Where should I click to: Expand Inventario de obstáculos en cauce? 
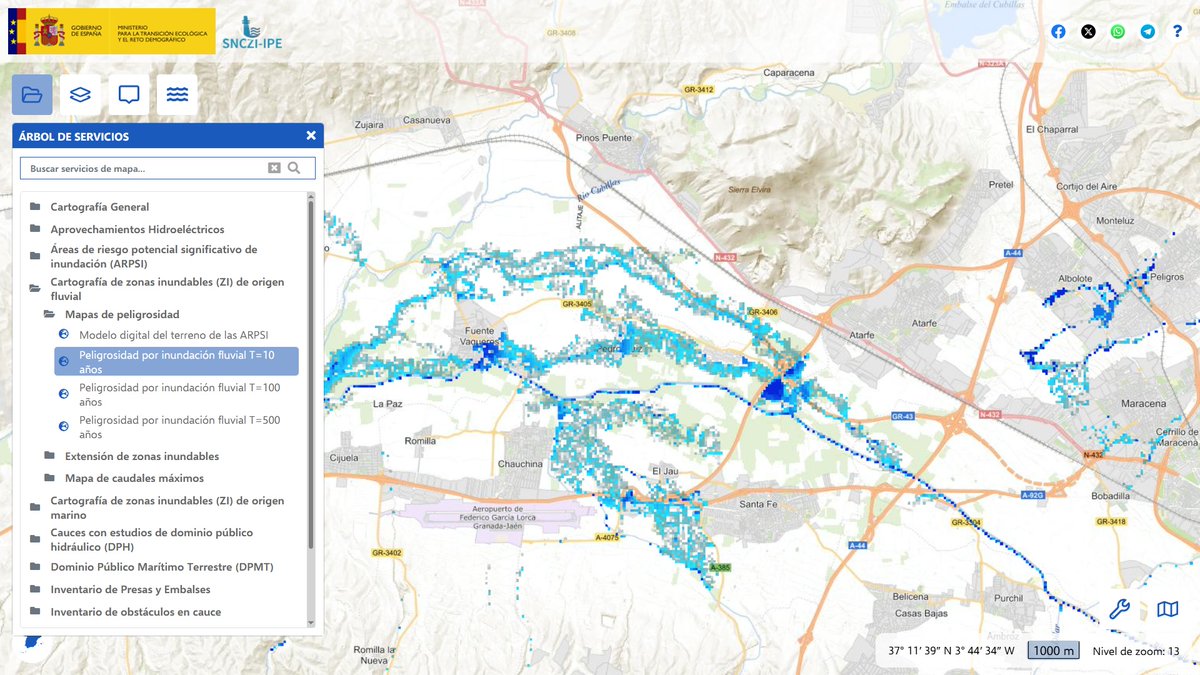pos(135,611)
